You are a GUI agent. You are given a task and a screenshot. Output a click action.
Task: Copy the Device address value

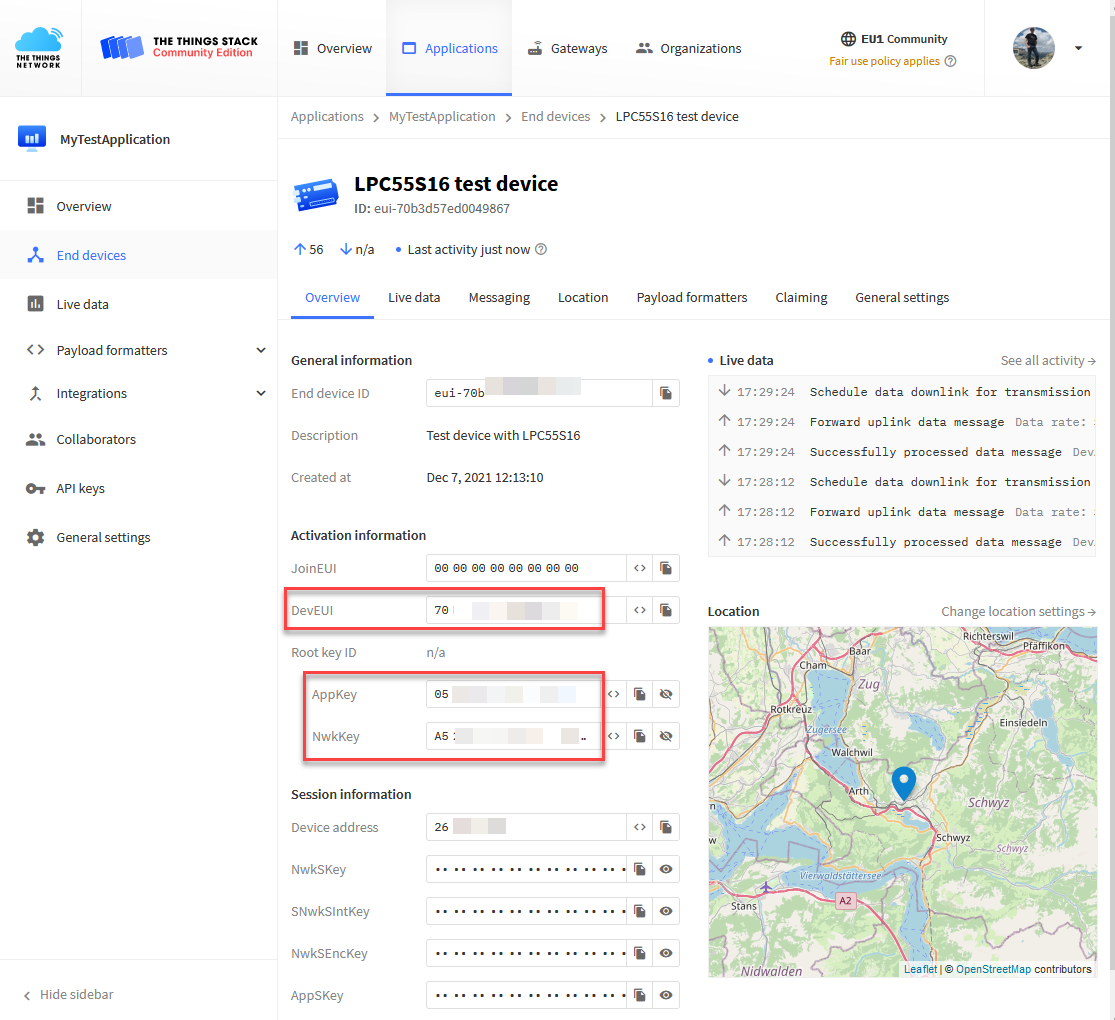click(666, 828)
